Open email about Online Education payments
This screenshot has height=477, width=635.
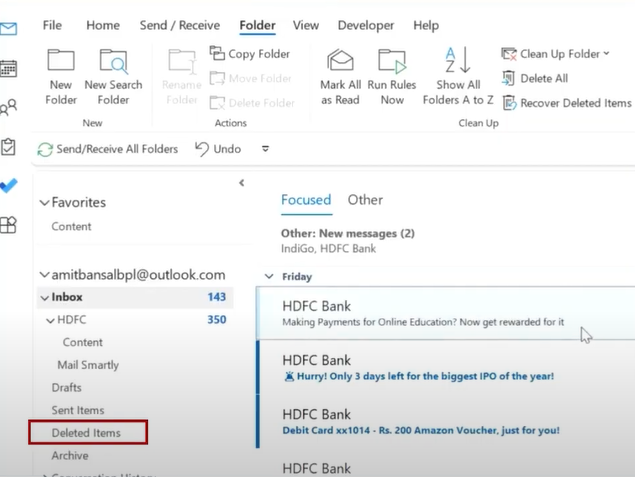point(445,313)
